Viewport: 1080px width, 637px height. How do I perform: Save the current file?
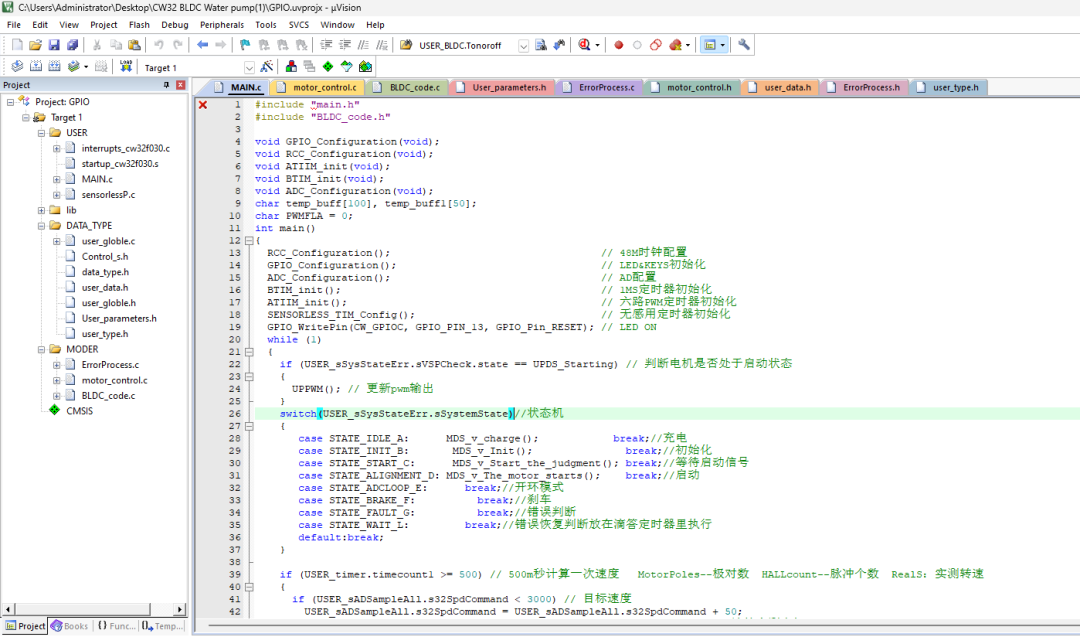click(54, 45)
